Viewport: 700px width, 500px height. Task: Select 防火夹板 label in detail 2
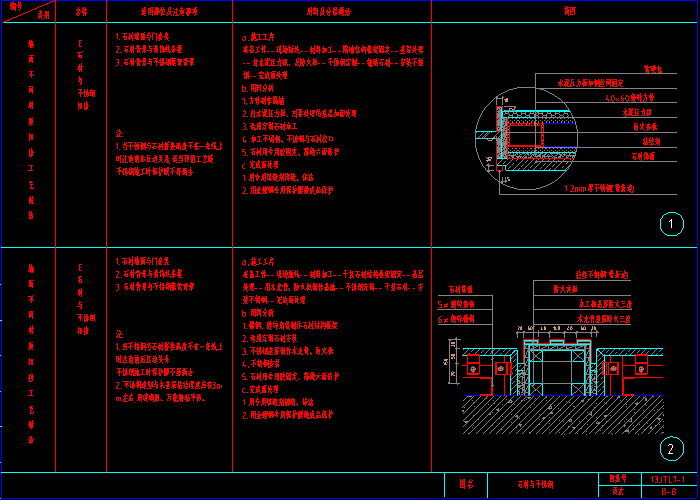(x=565, y=289)
